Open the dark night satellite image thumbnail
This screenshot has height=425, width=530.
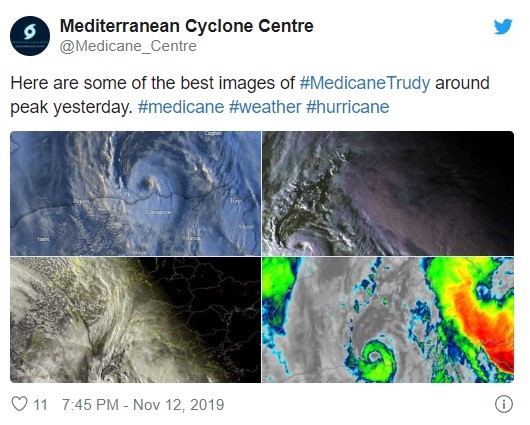[x=388, y=193]
